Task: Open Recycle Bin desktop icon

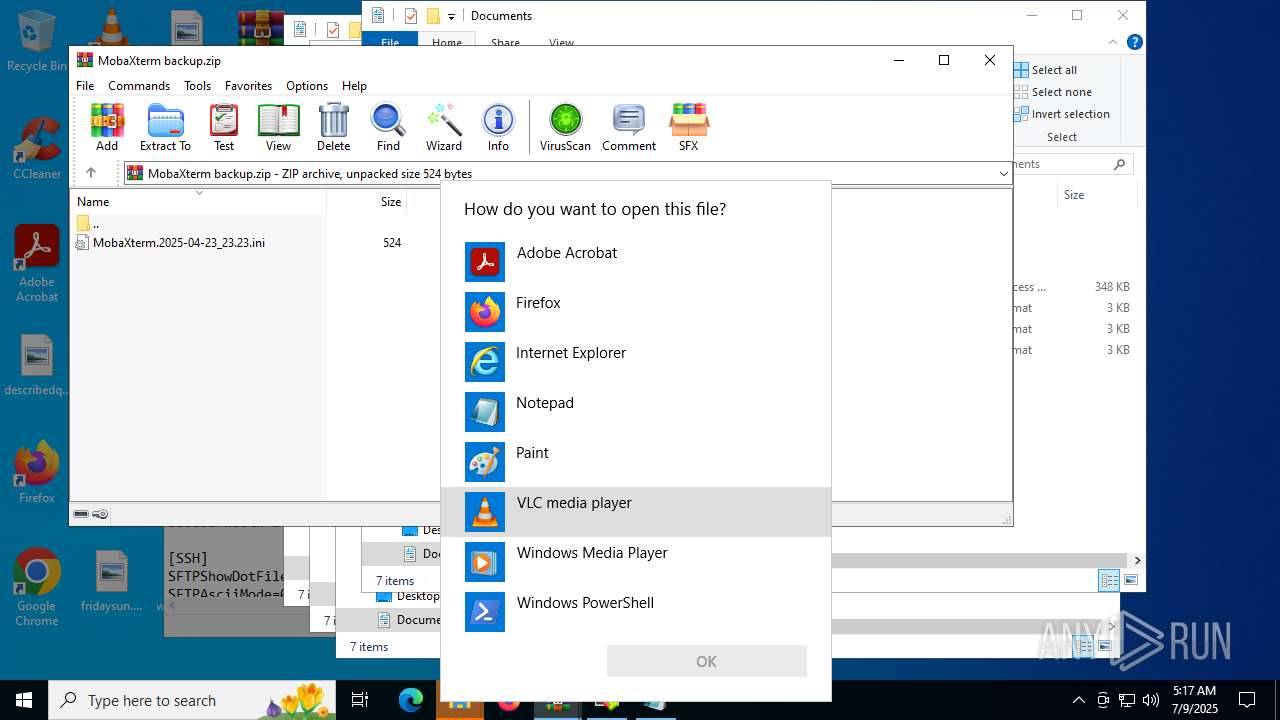Action: point(36,41)
